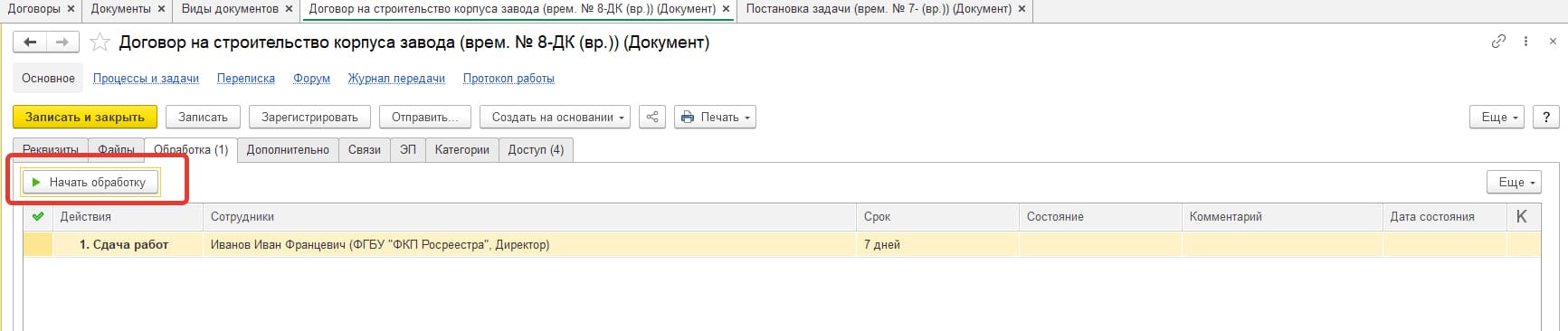Viewport: 1568px width, 331px height.
Task: Select the Сдача работ table row
Action: (782, 244)
